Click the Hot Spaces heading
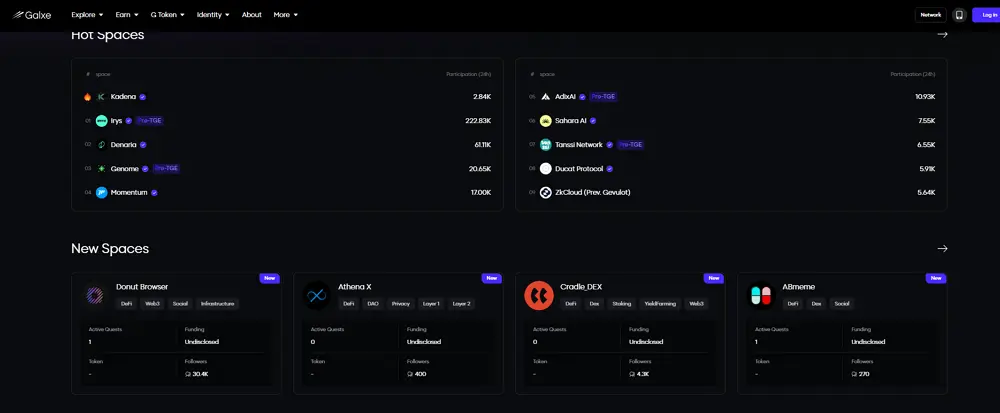This screenshot has height=413, width=1000. [x=107, y=35]
